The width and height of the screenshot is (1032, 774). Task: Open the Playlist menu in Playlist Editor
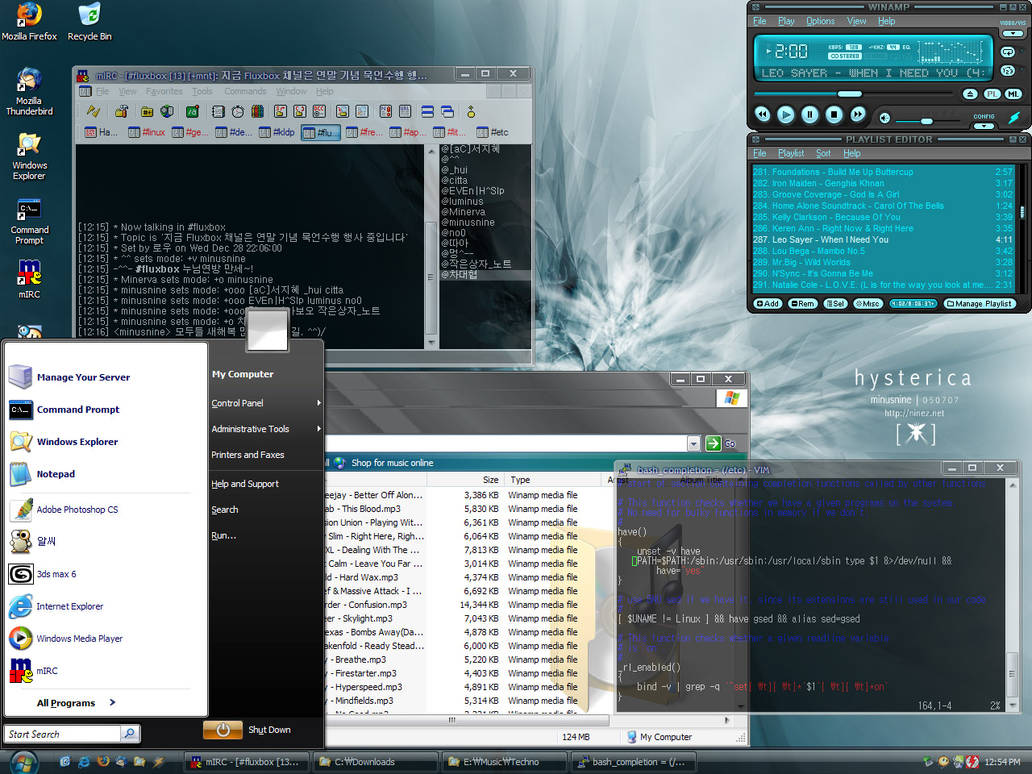tap(790, 153)
